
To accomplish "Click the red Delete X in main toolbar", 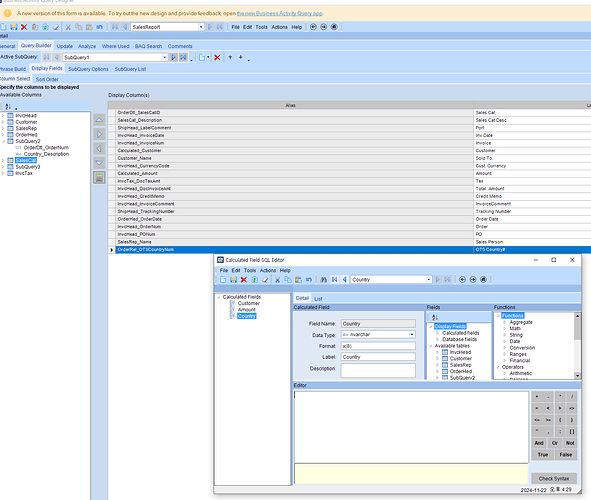I will (x=24, y=27).
